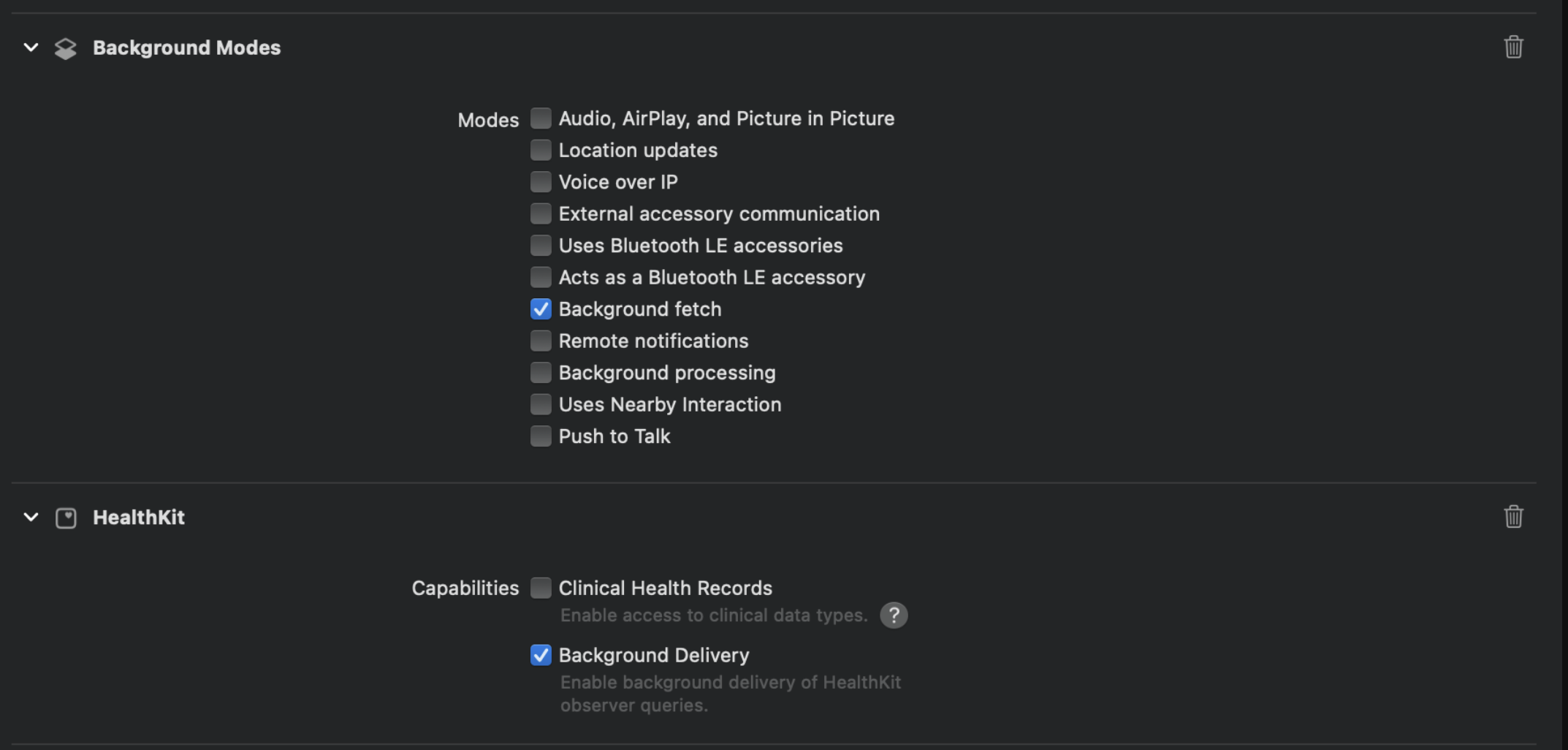Enable Background processing checkbox

click(541, 373)
